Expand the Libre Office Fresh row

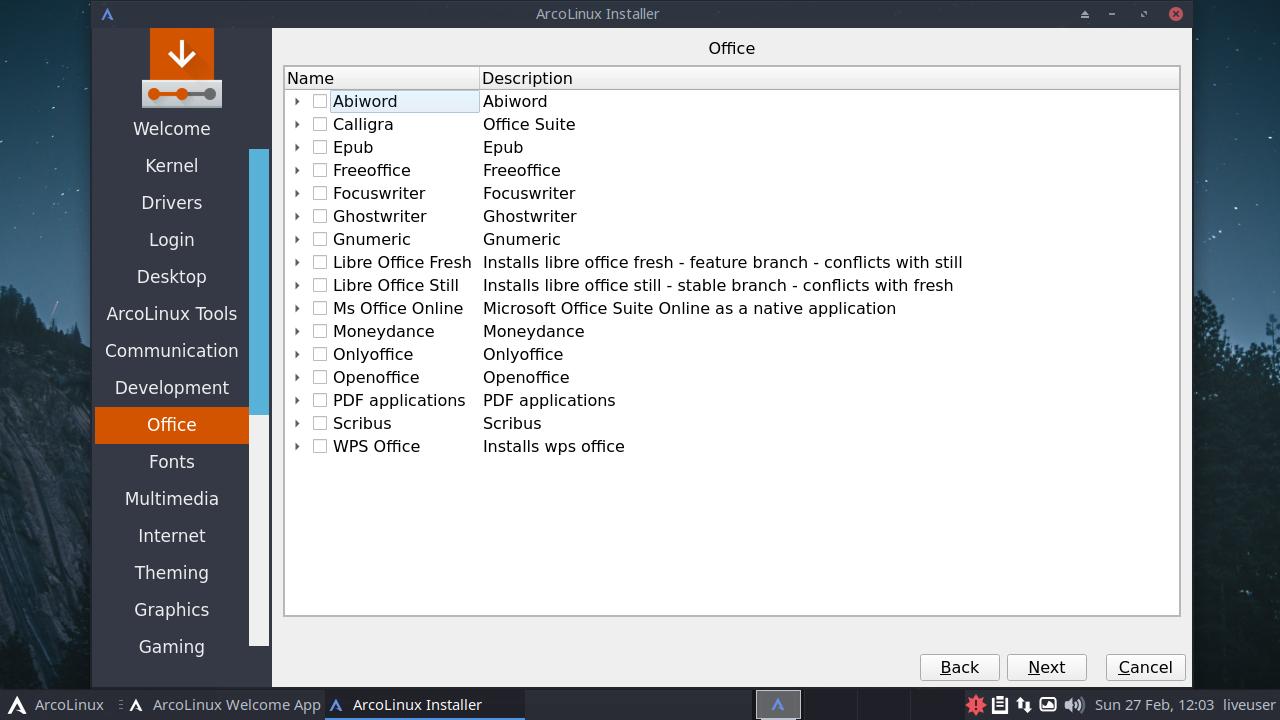(297, 262)
